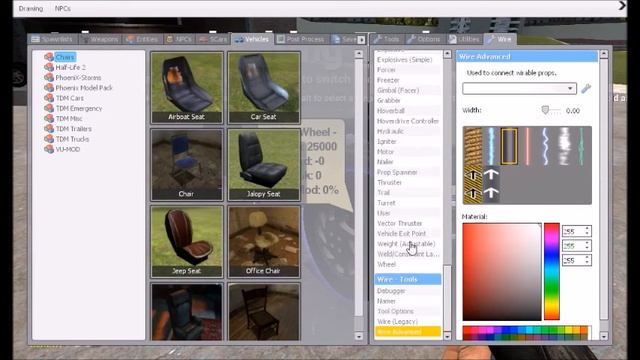The image size is (640, 360).
Task: Spawn the Jalopy Seat
Action: click(x=264, y=164)
